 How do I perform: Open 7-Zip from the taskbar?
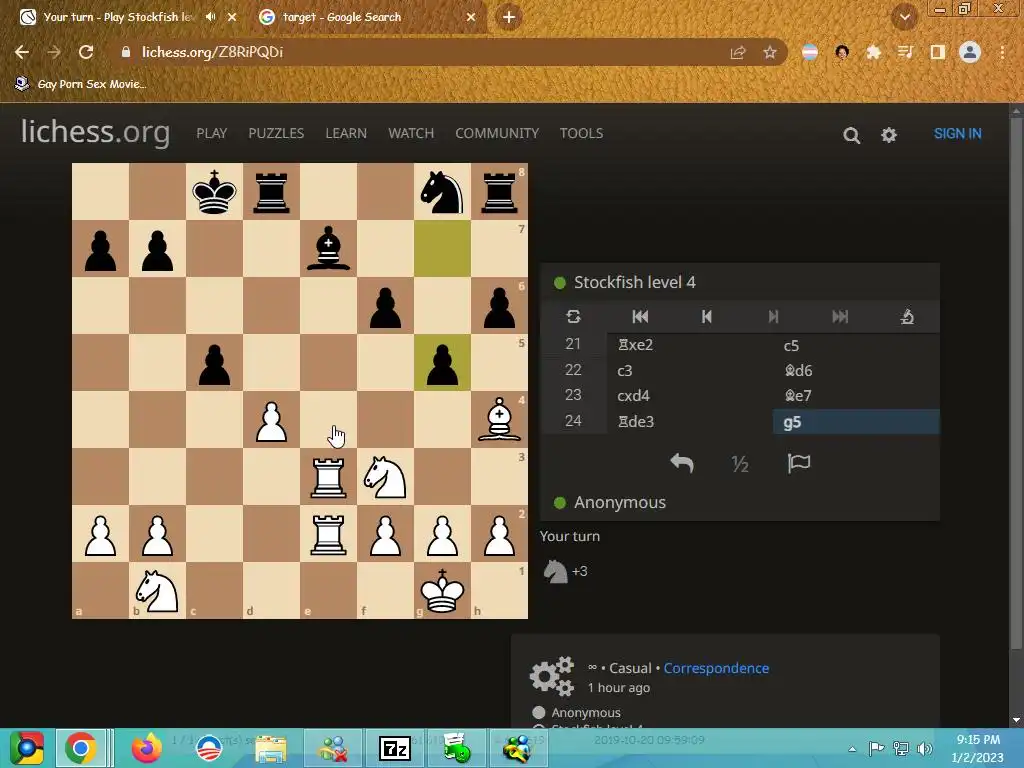pos(394,748)
